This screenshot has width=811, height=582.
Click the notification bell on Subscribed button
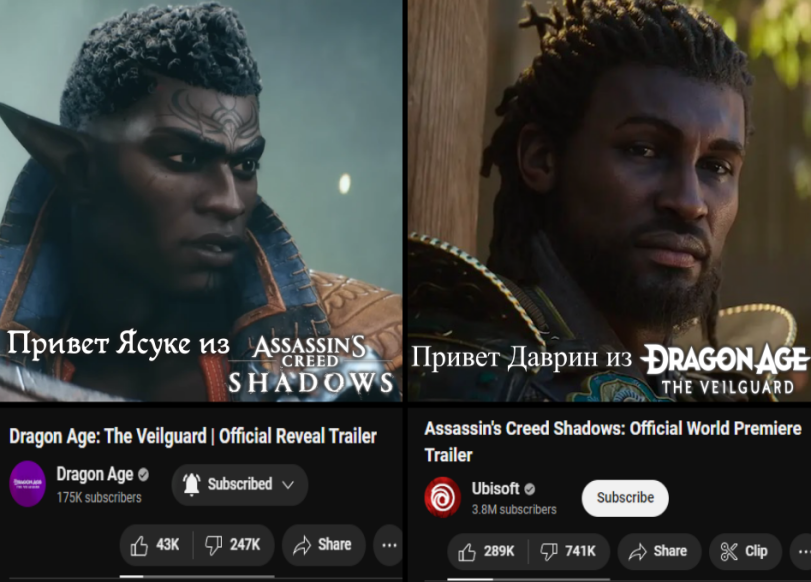click(191, 484)
